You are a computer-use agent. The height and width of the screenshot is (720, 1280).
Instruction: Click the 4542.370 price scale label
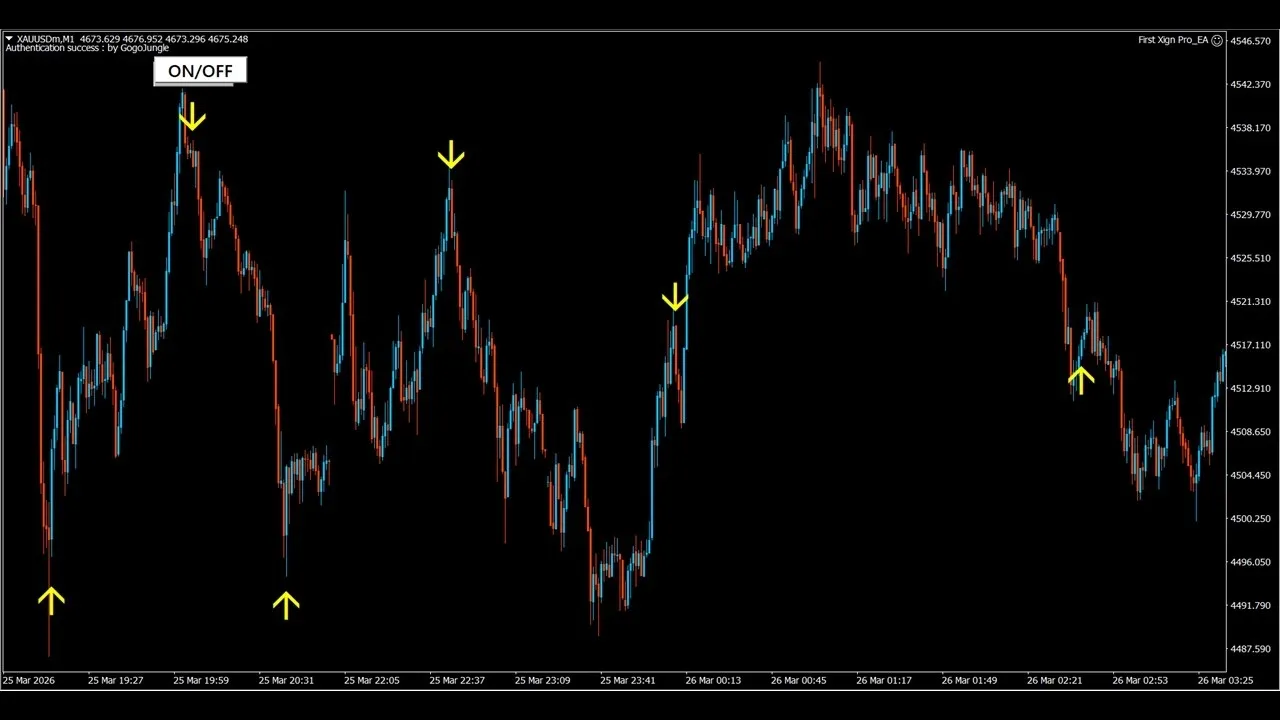[1253, 84]
